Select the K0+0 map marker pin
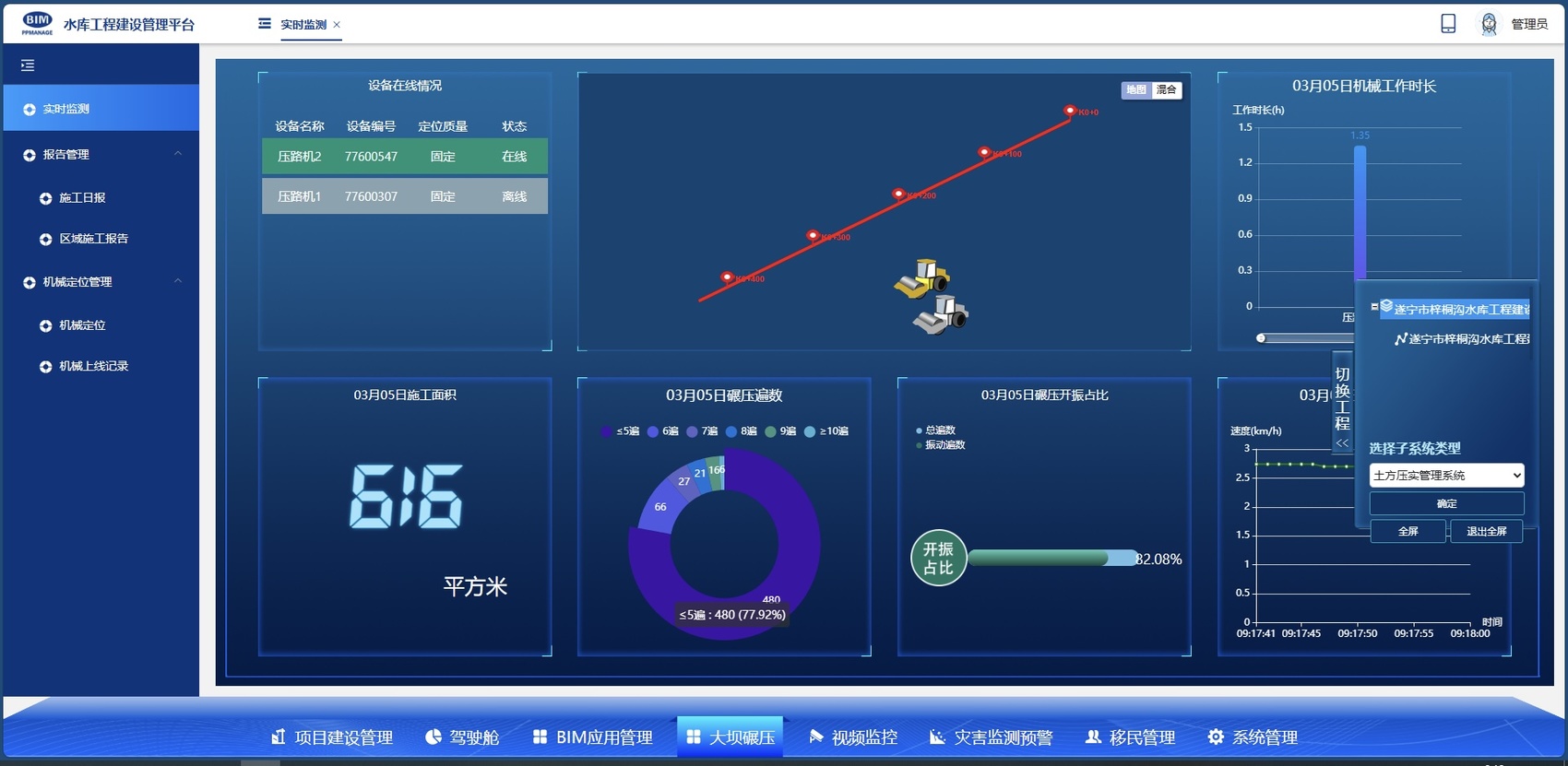Image resolution: width=1568 pixels, height=766 pixels. (x=1070, y=110)
